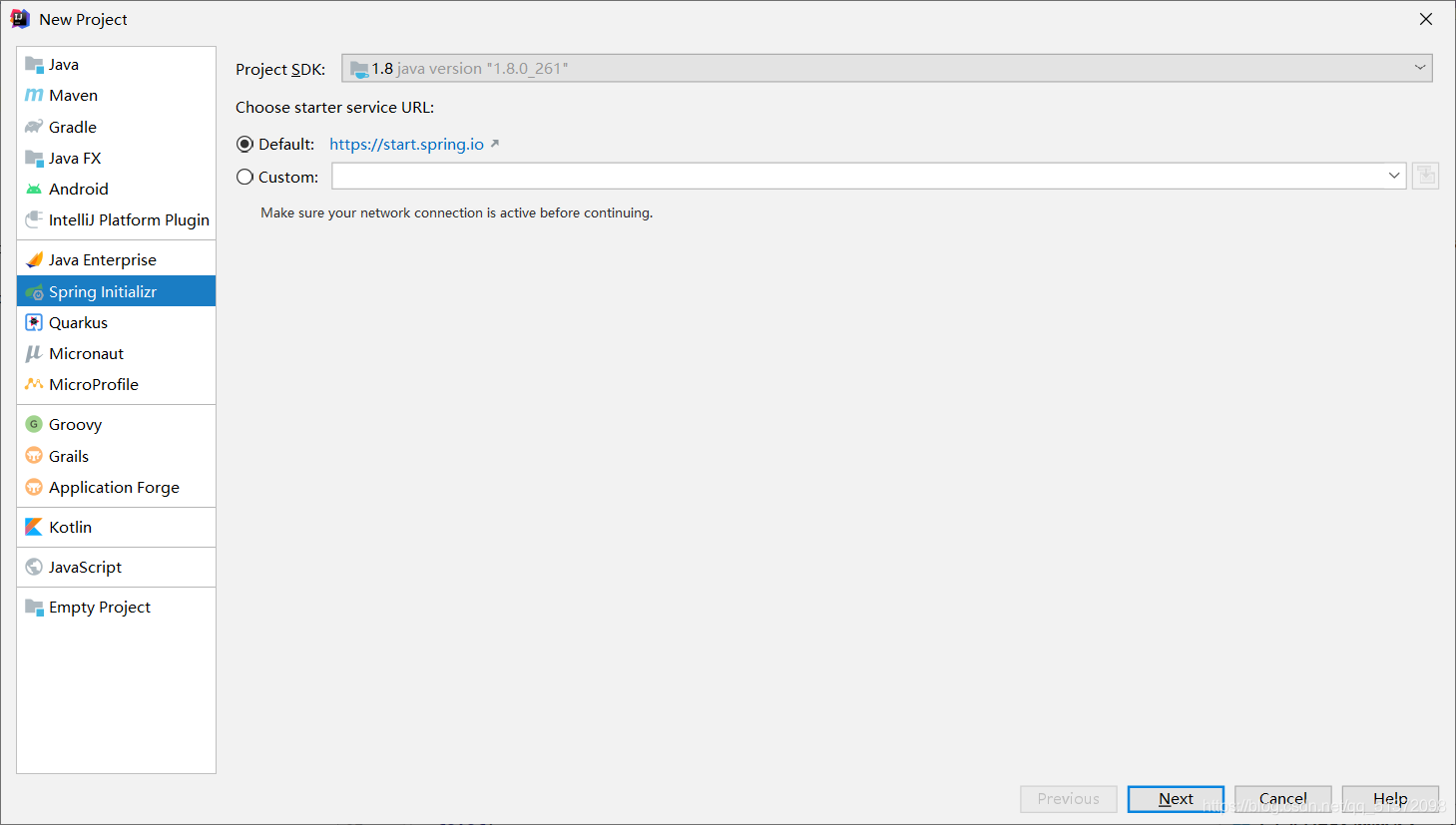Click the Maven 'm' icon
The image size is (1456, 825).
click(34, 95)
